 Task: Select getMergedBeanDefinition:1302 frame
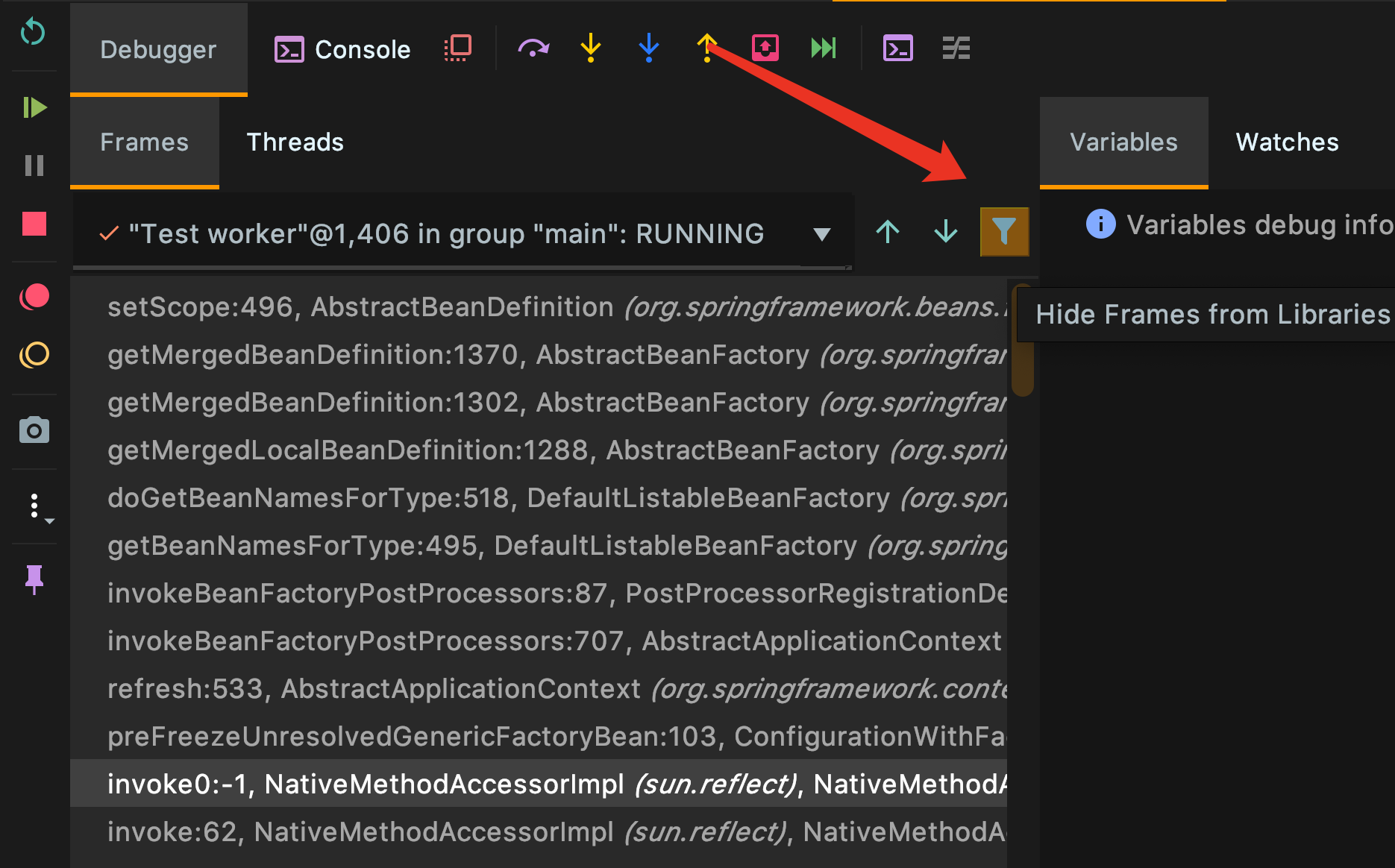[539, 403]
